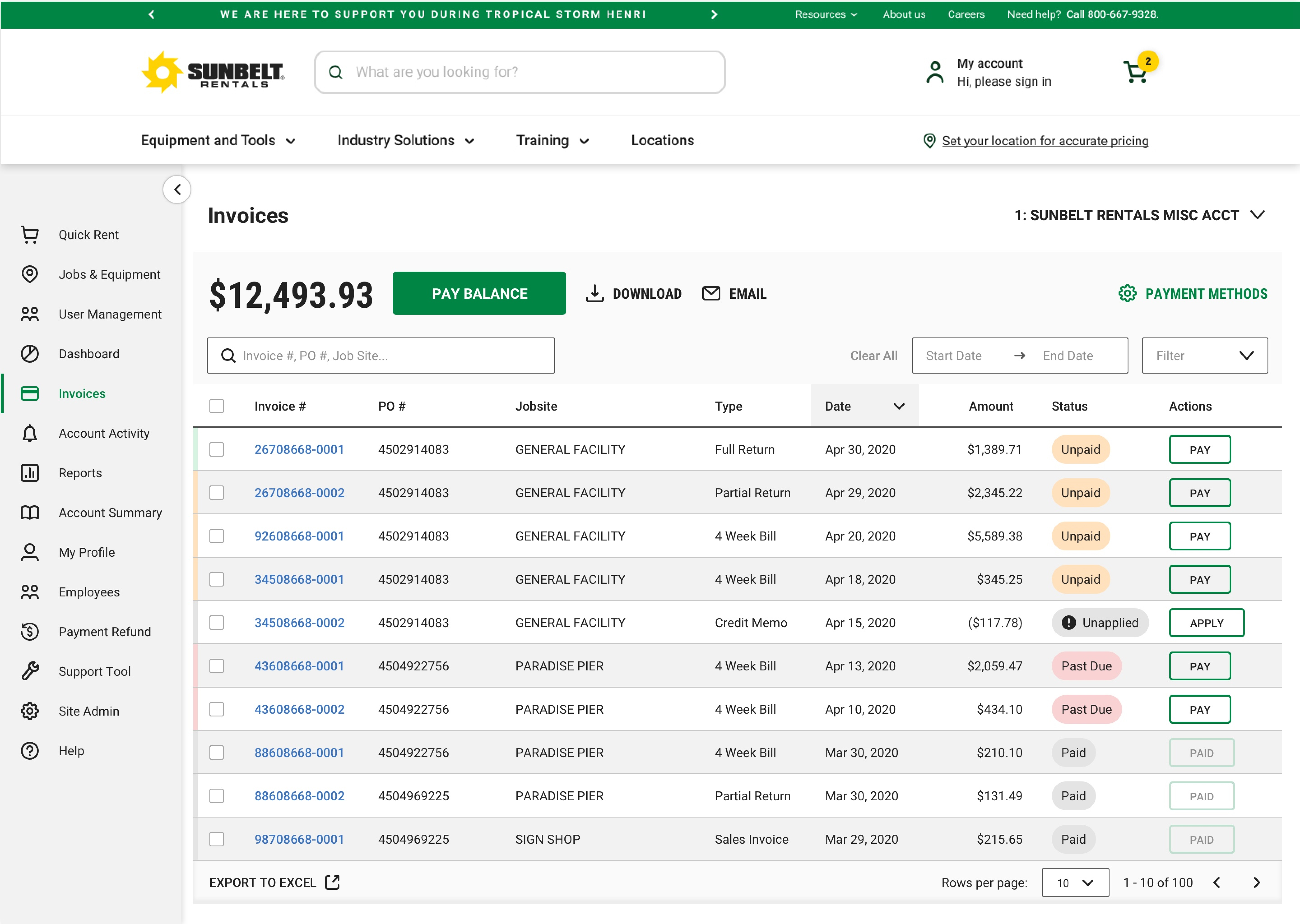Check invoice 98708668-0001 checkbox
1300x924 pixels.
click(x=217, y=839)
